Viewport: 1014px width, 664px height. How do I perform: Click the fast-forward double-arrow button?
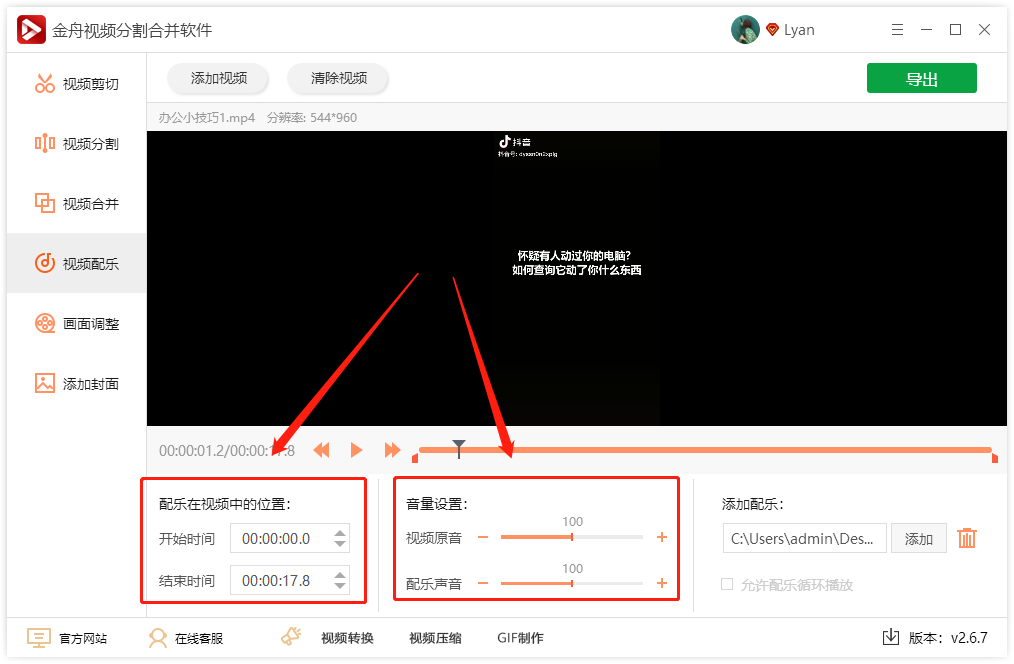tap(392, 450)
